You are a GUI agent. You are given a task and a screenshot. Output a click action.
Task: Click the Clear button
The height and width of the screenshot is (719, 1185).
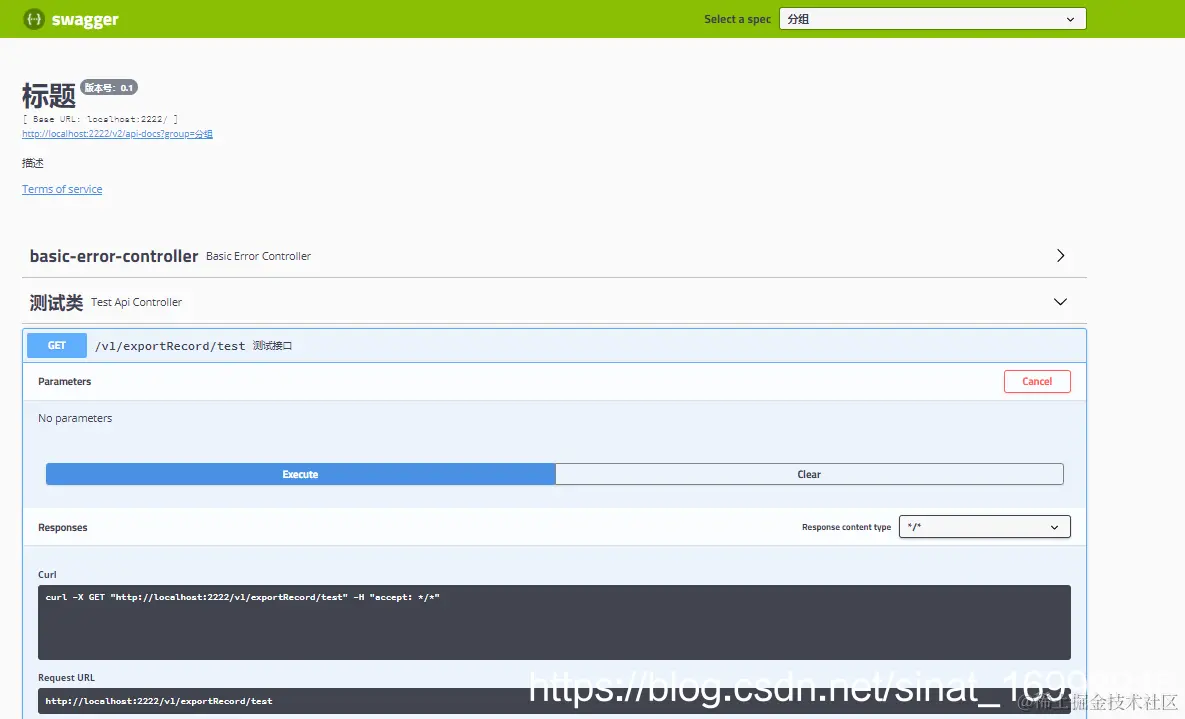pos(809,474)
